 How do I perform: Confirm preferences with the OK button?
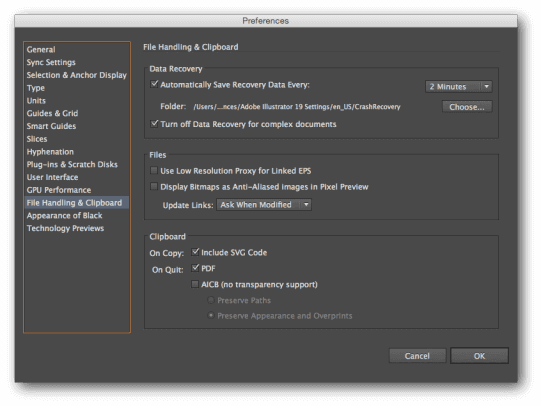(479, 356)
